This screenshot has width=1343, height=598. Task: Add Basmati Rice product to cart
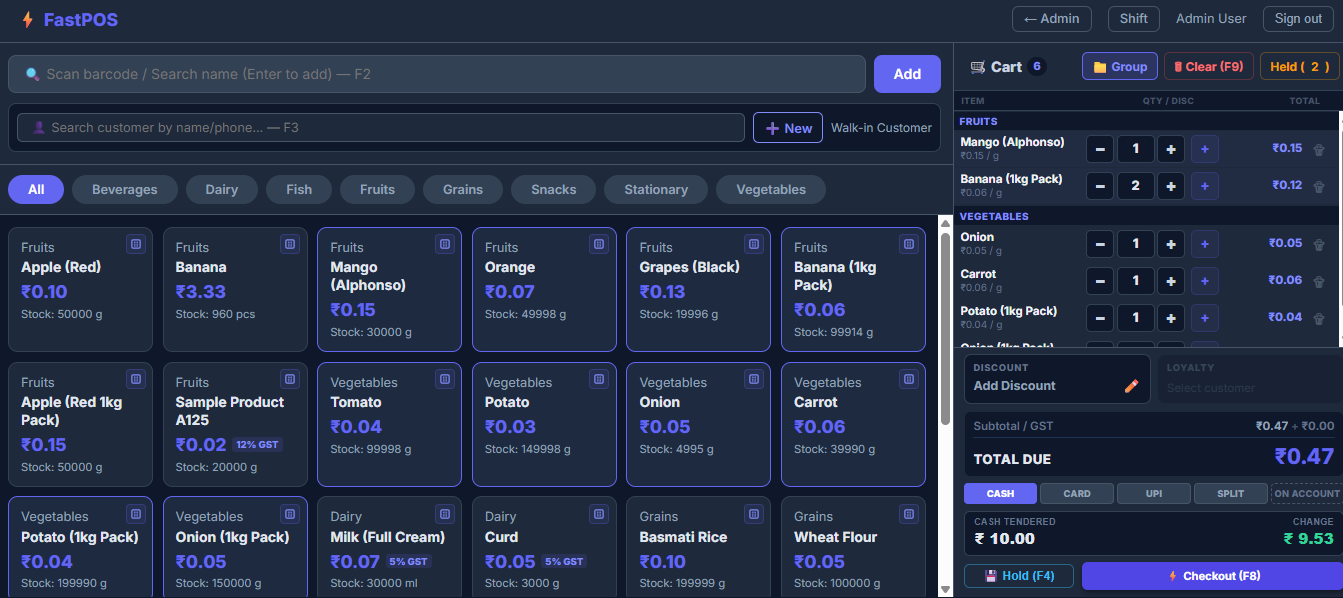pyautogui.click(x=698, y=547)
